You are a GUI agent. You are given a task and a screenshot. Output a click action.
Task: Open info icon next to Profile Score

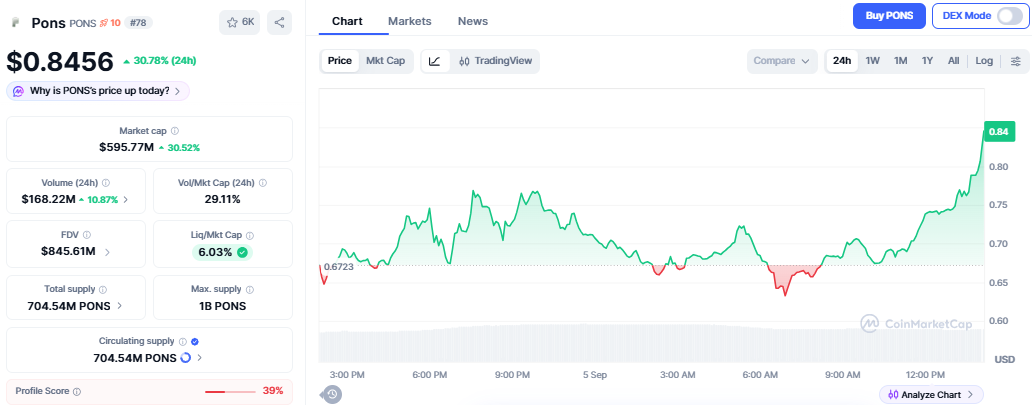77,391
